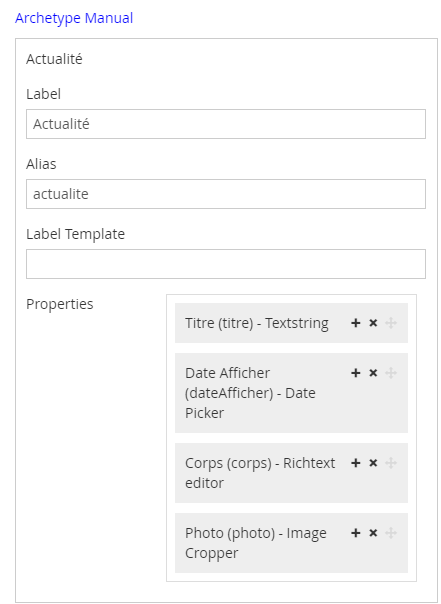Select the Corps (corps) Richtext editor item
This screenshot has width=441, height=604.
(260, 473)
